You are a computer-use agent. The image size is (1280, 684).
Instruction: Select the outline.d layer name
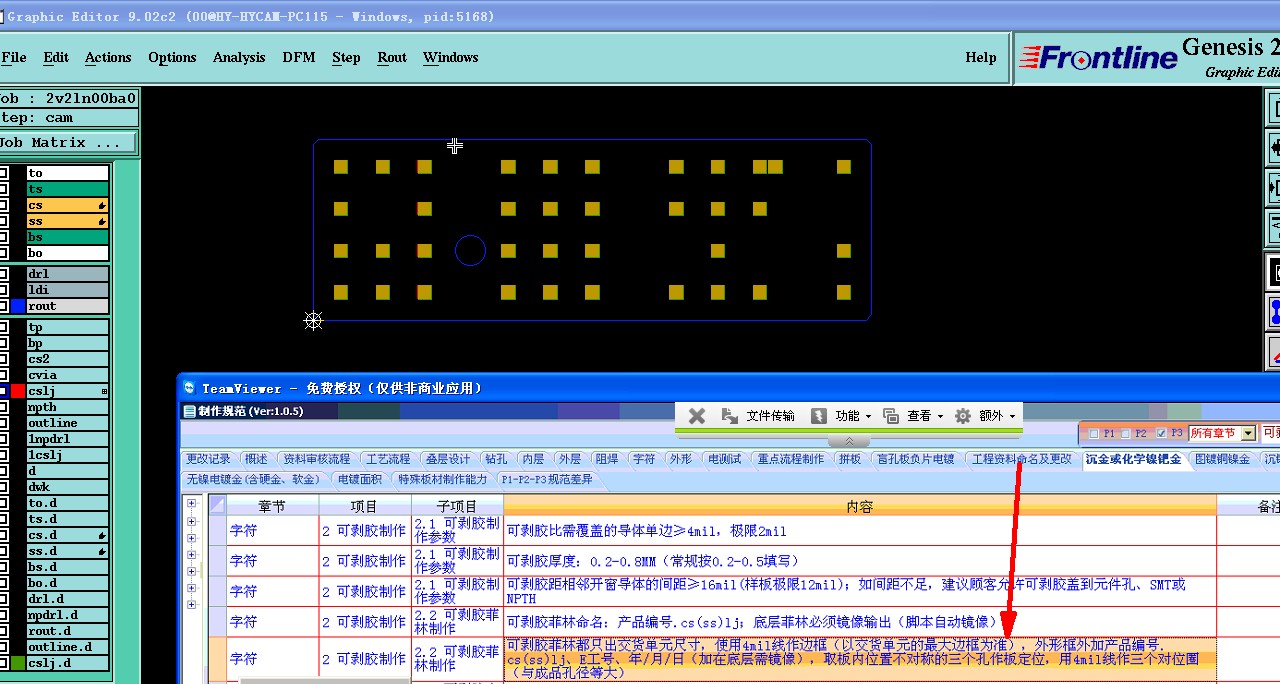pos(67,647)
